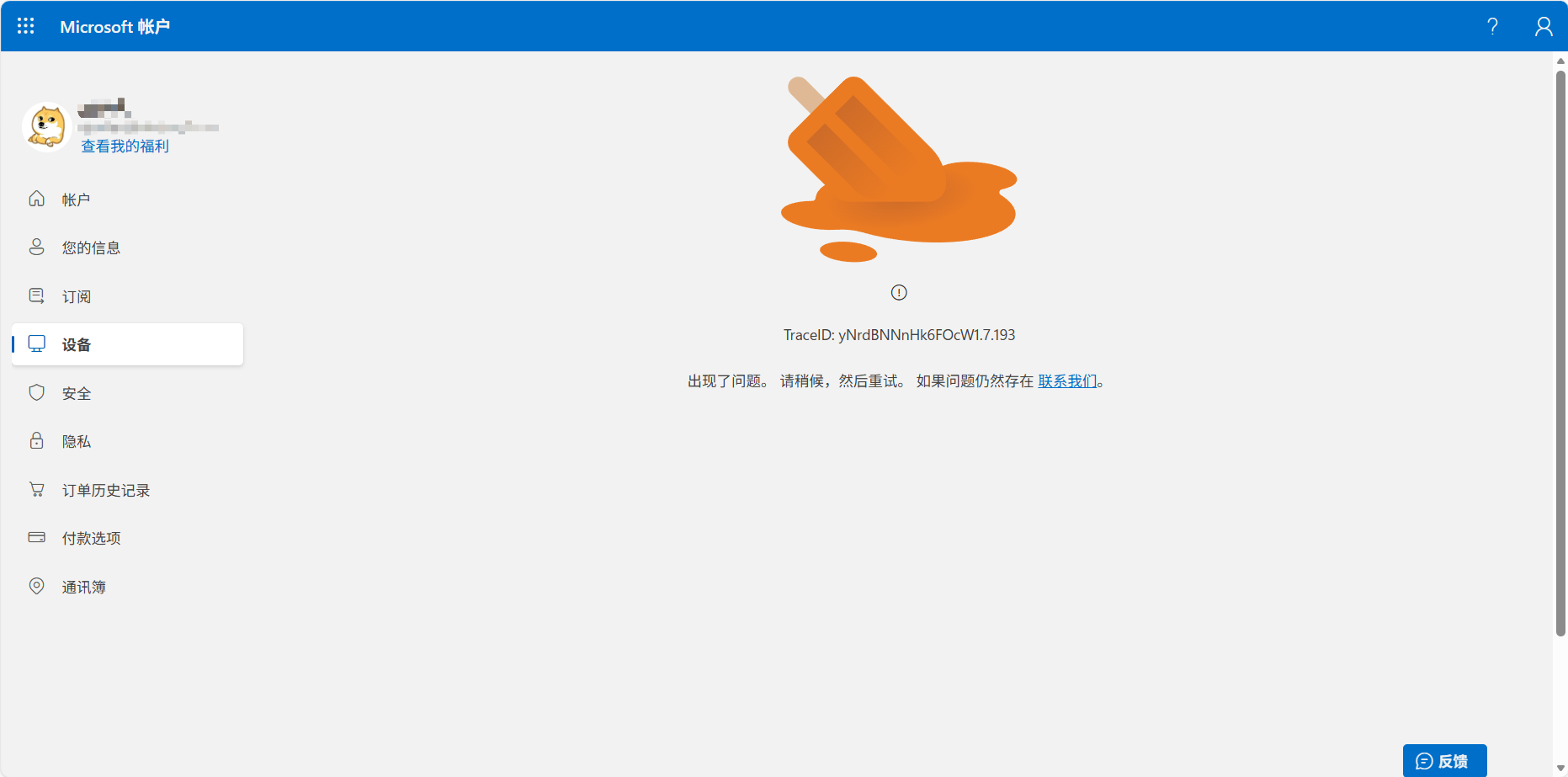
Task: Open the 安全 section
Action: (127, 393)
